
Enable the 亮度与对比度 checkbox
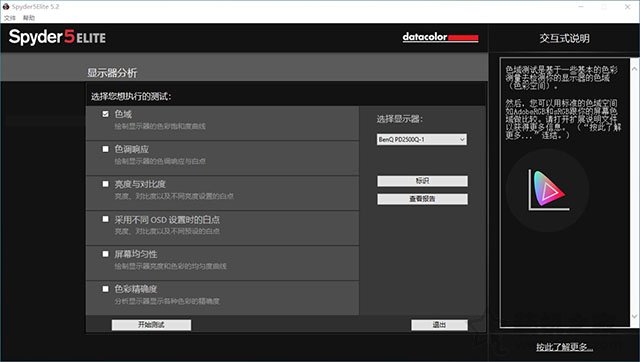tap(106, 184)
